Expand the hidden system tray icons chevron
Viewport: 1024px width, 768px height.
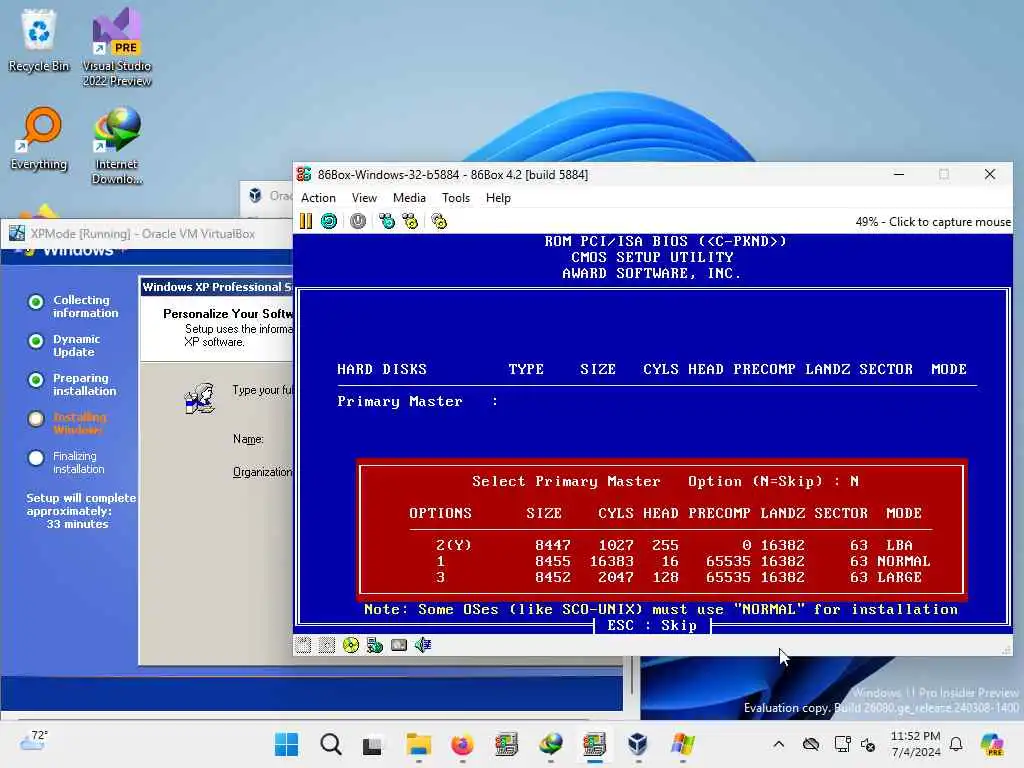778,744
